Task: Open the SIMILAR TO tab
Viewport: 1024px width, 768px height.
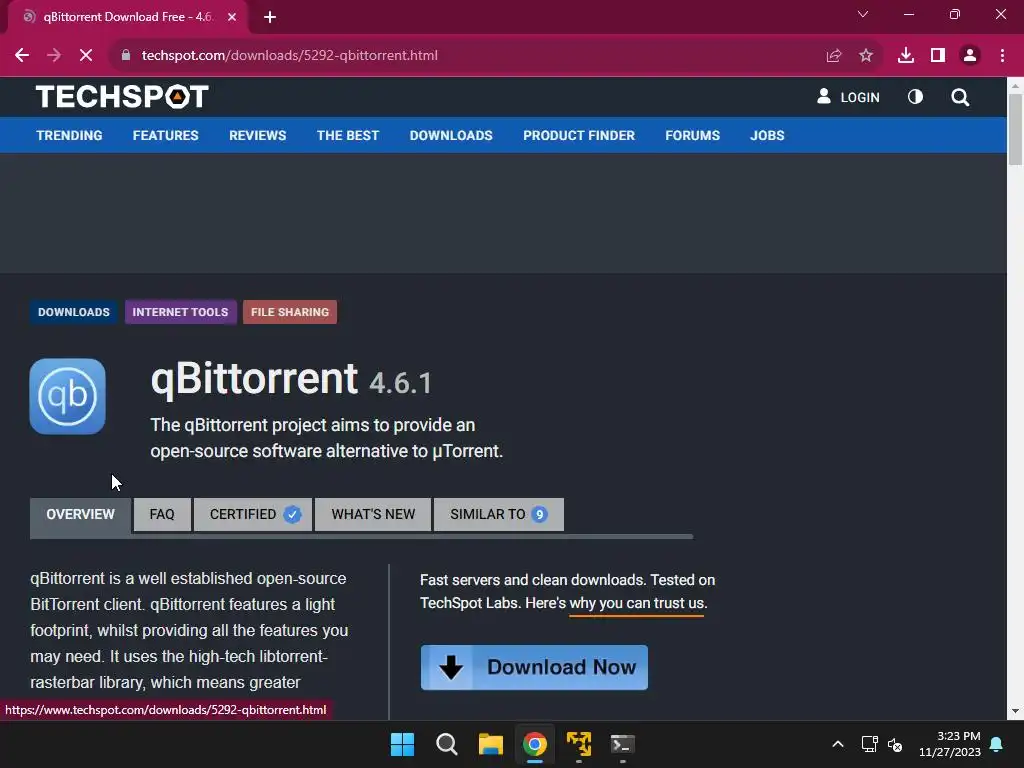Action: pyautogui.click(x=498, y=515)
